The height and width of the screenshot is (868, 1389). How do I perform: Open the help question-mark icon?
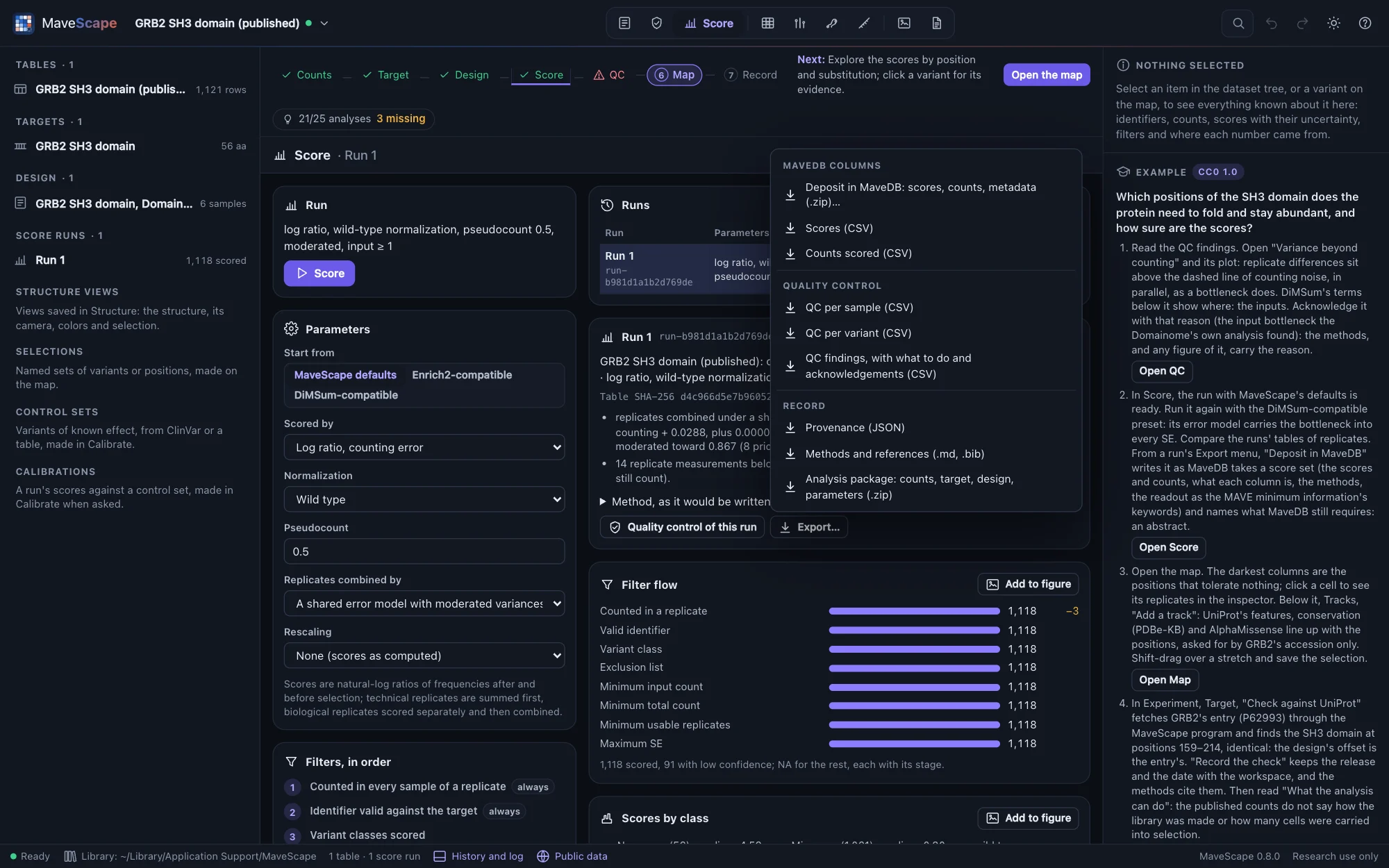(x=1365, y=23)
